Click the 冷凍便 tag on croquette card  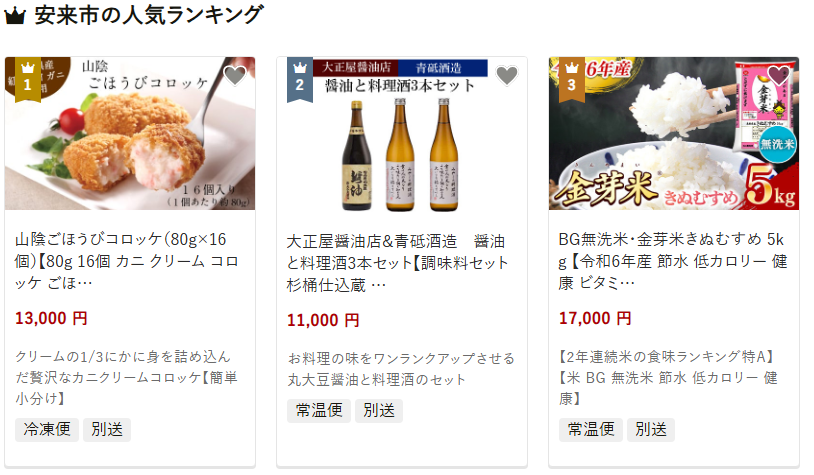click(x=47, y=429)
